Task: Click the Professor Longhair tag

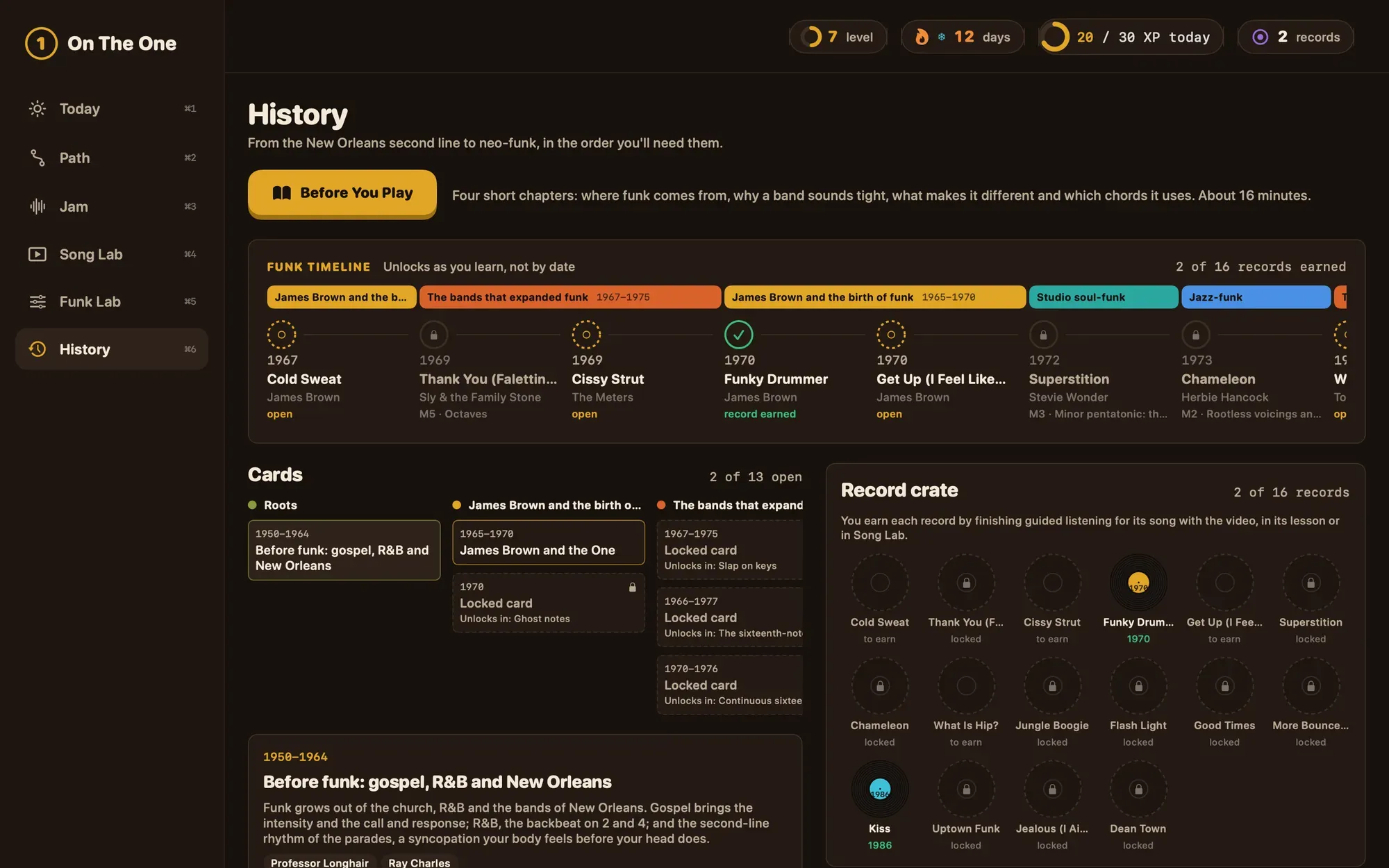Action: (319, 862)
